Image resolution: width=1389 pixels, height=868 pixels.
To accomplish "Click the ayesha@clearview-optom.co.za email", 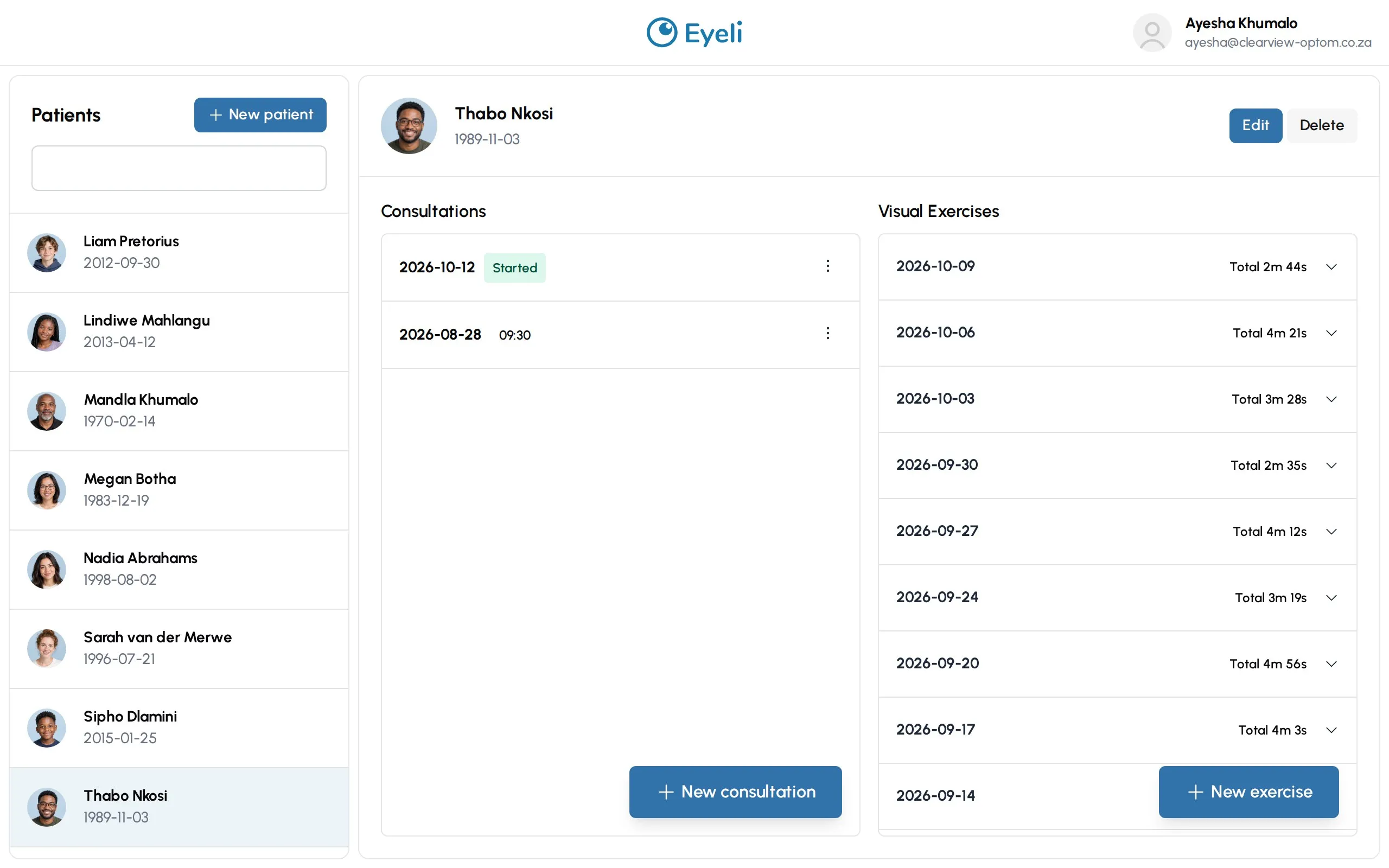I will [x=1278, y=42].
